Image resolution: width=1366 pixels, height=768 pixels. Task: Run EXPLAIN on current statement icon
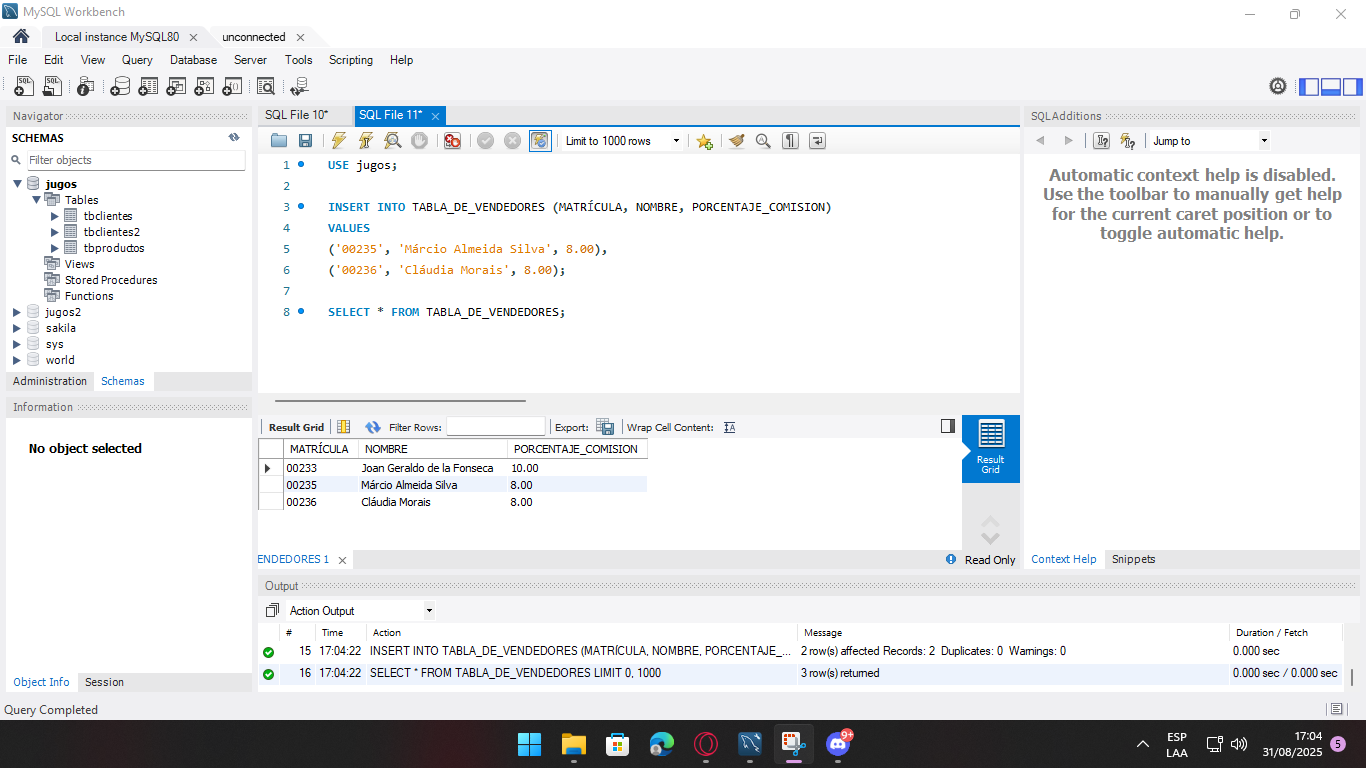pos(393,141)
